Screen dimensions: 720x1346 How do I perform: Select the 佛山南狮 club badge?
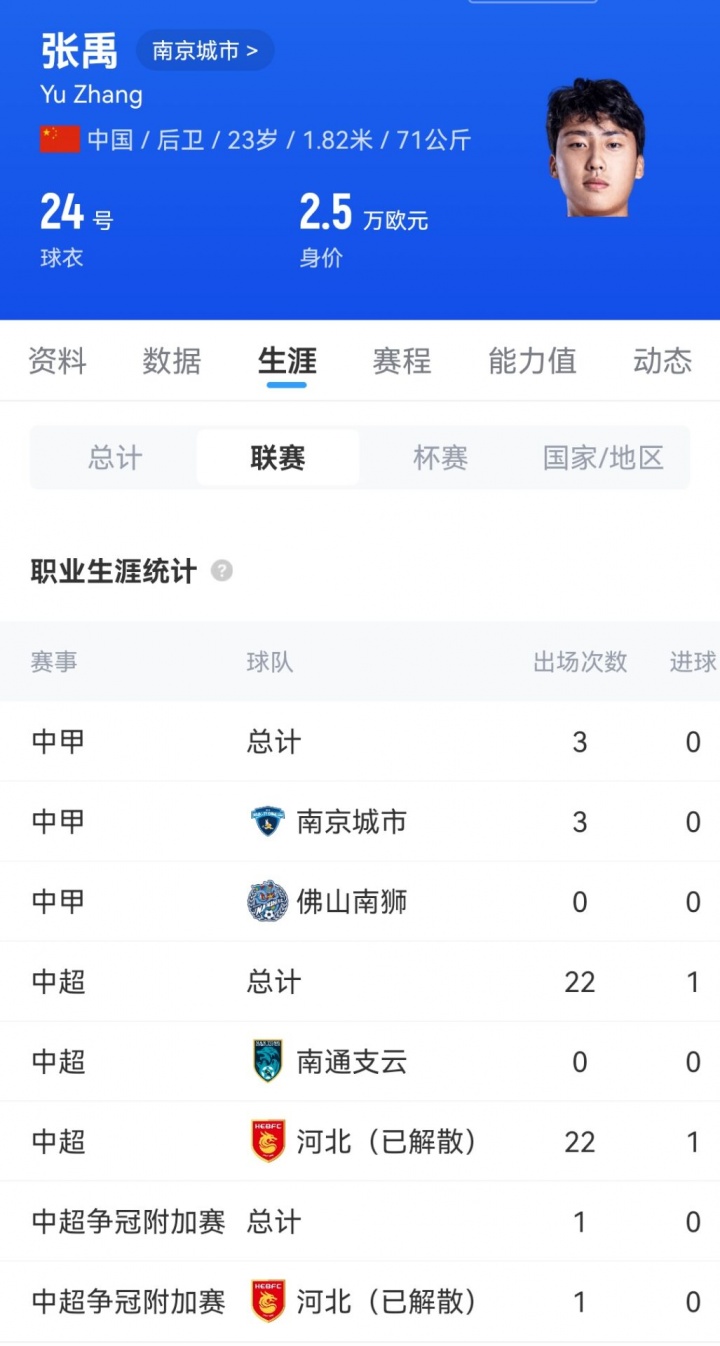(x=267, y=900)
